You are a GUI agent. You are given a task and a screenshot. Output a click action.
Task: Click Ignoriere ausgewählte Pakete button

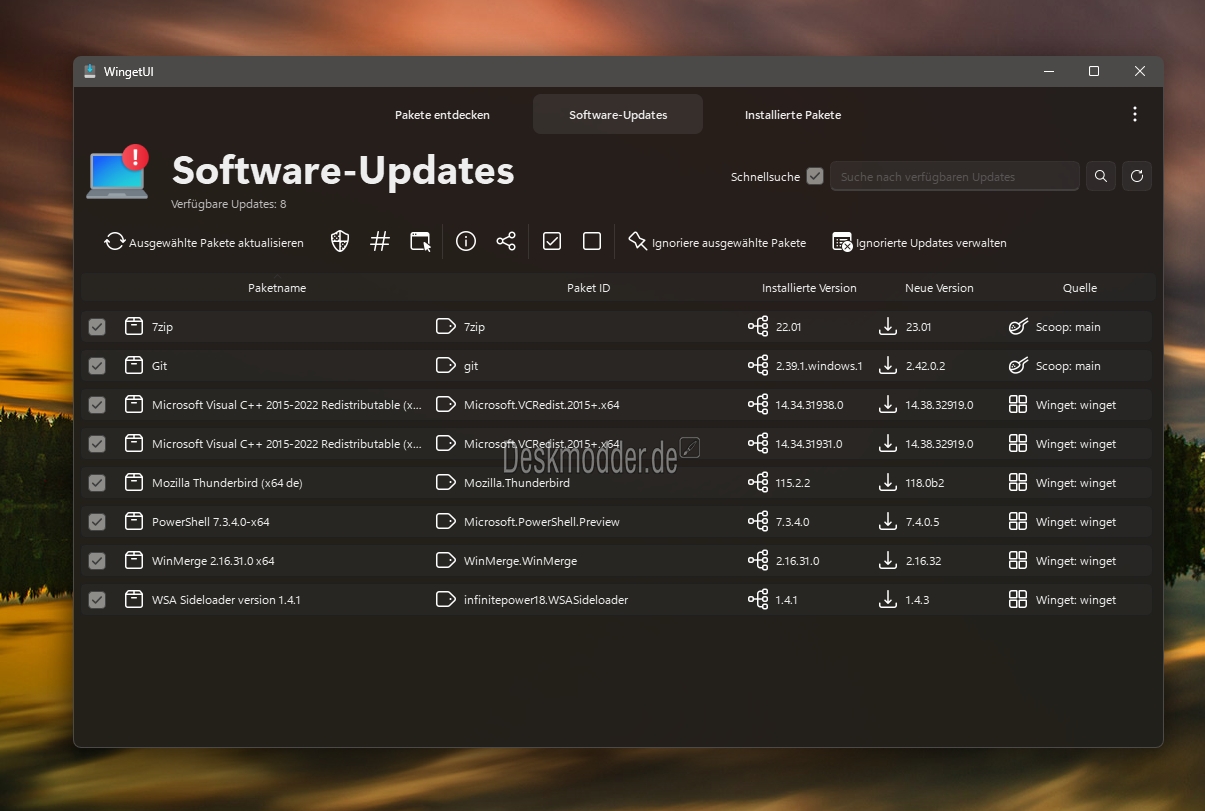[717, 242]
